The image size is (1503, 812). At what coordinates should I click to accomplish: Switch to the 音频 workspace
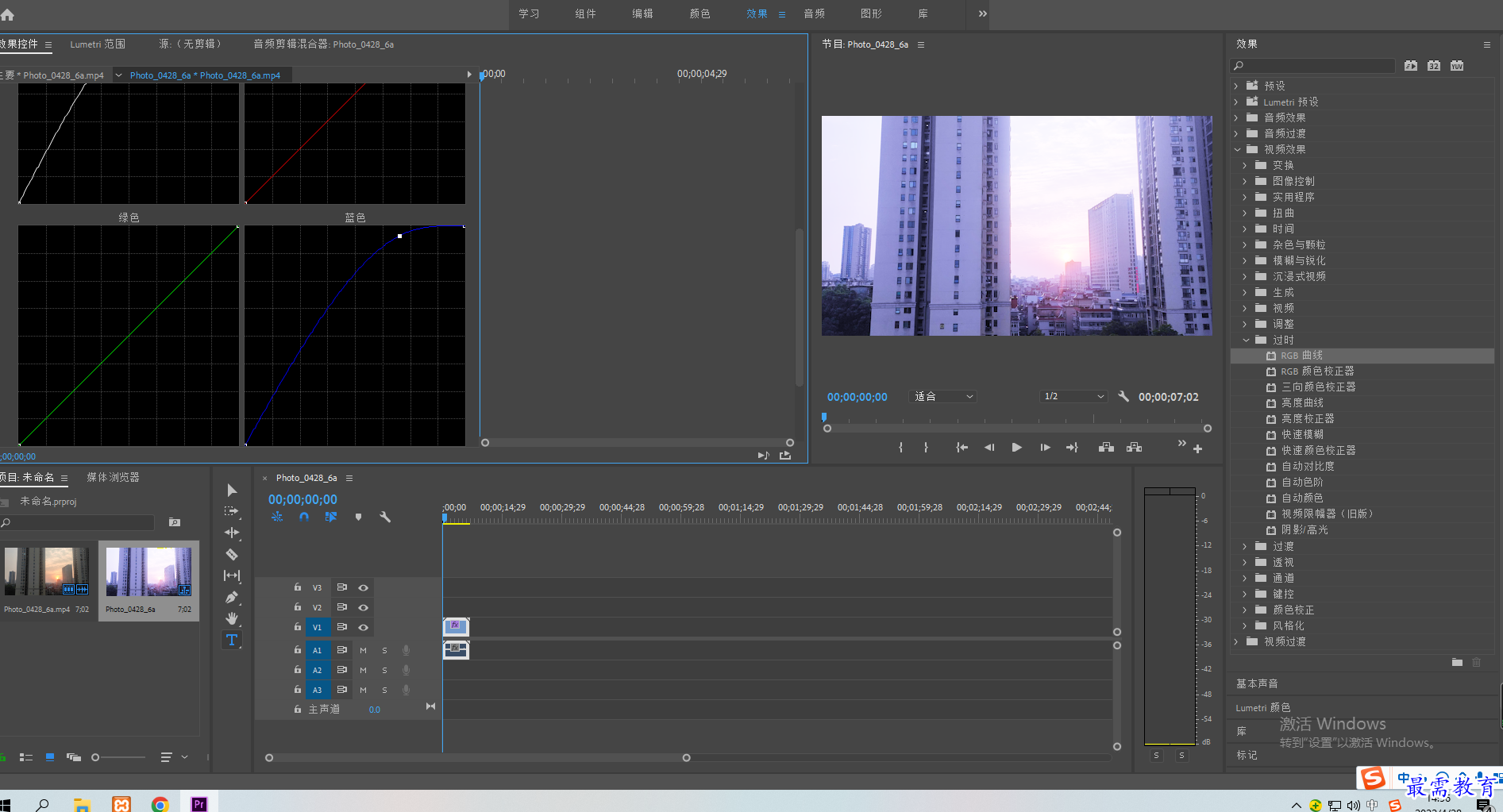pyautogui.click(x=814, y=13)
